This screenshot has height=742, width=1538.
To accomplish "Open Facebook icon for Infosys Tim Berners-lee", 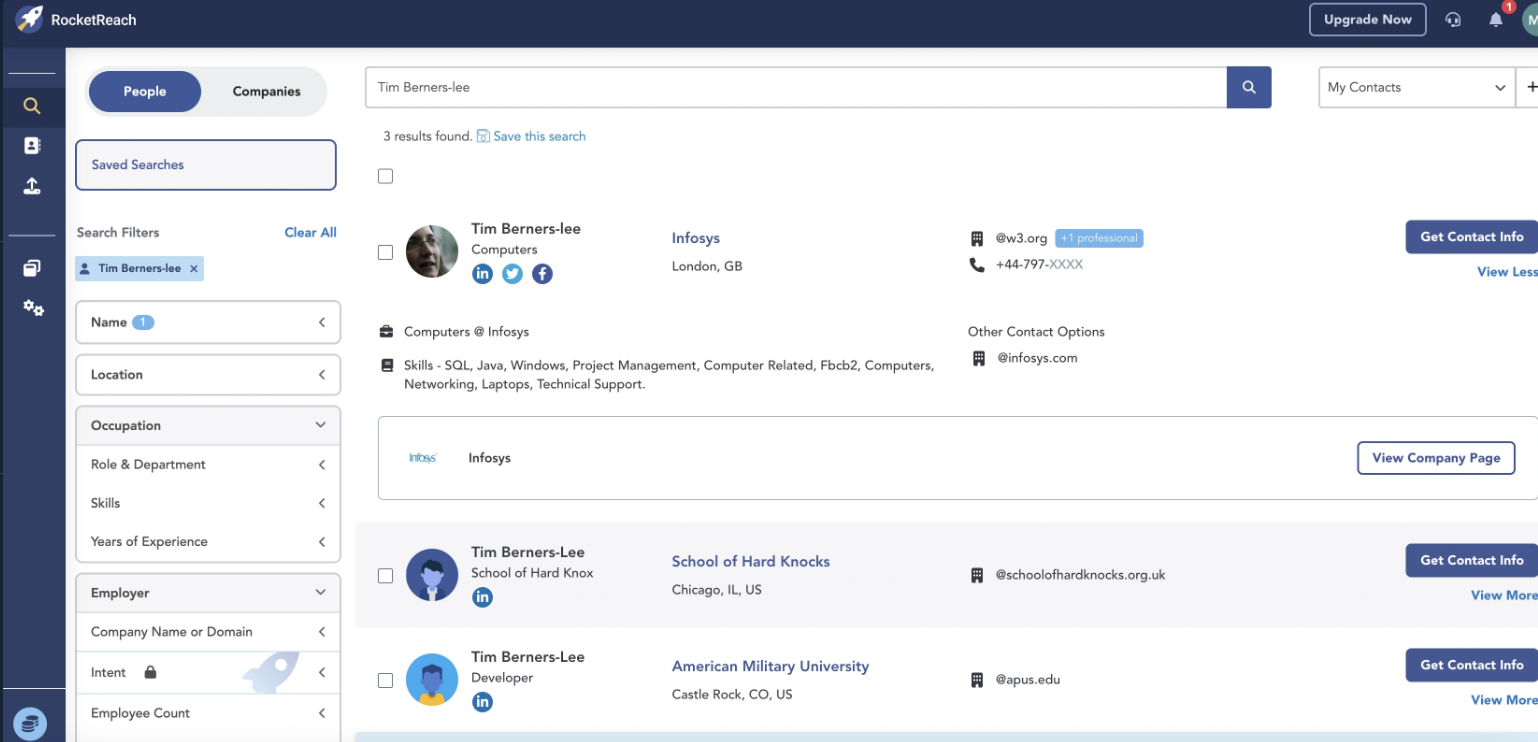I will click(542, 273).
